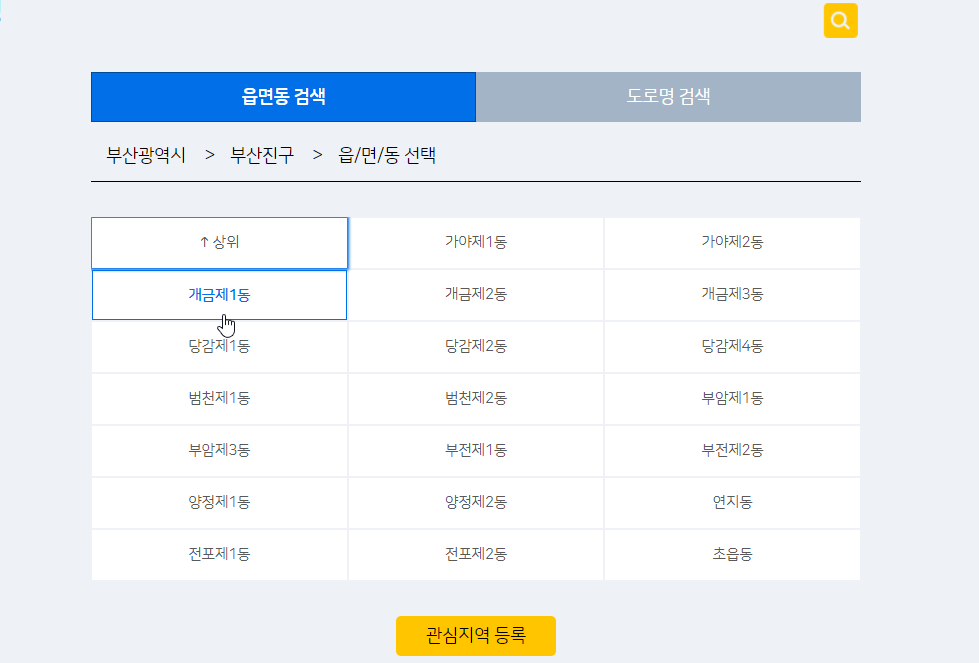The image size is (979, 663).
Task: Select 개금제1동
Action: coord(219,295)
